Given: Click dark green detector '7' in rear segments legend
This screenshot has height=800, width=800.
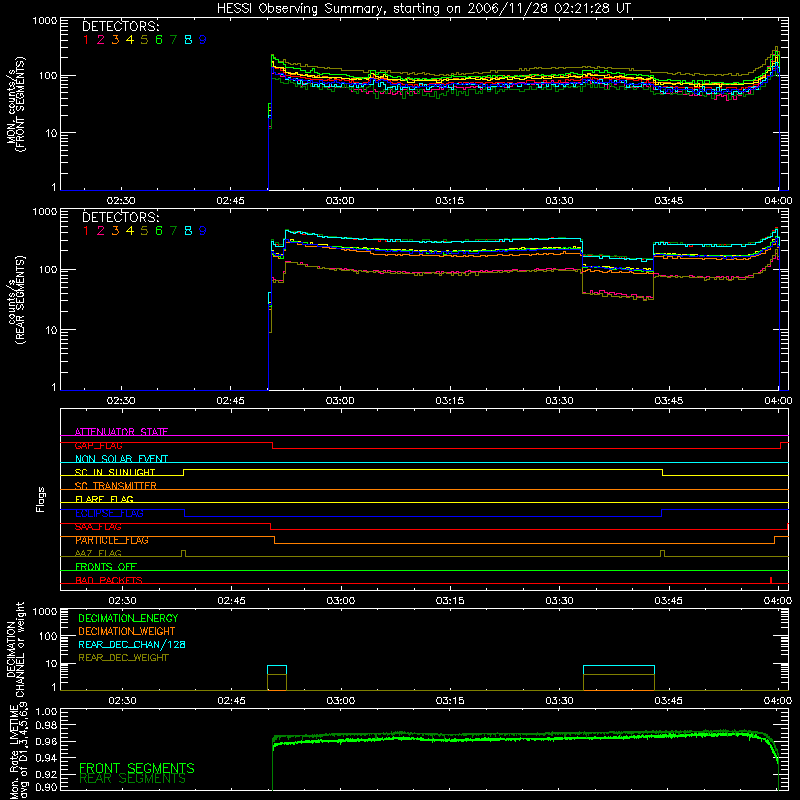Looking at the screenshot, I should (x=173, y=231).
